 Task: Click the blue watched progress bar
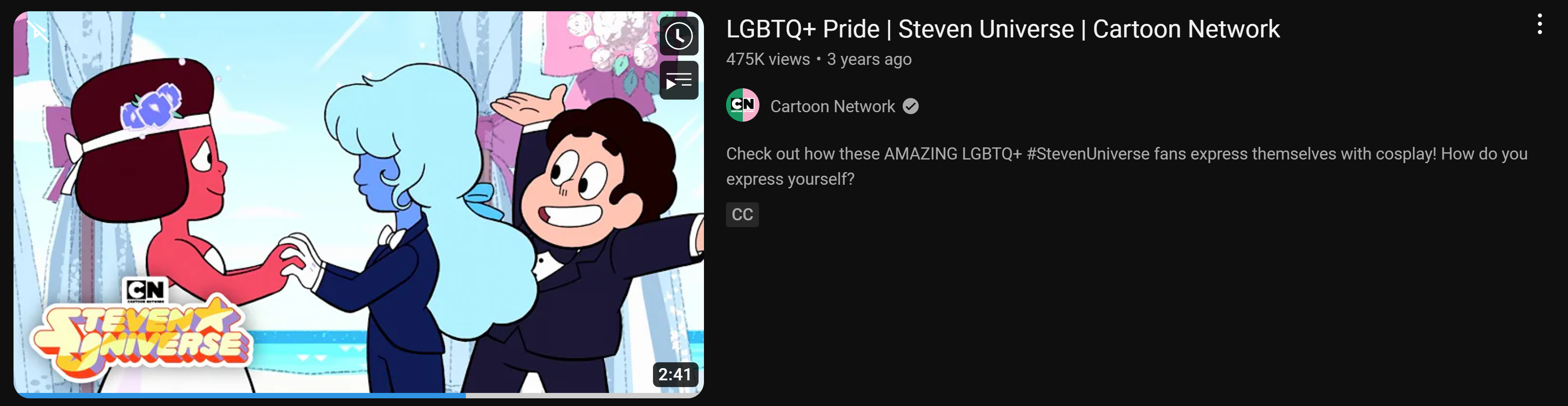pos(240,395)
